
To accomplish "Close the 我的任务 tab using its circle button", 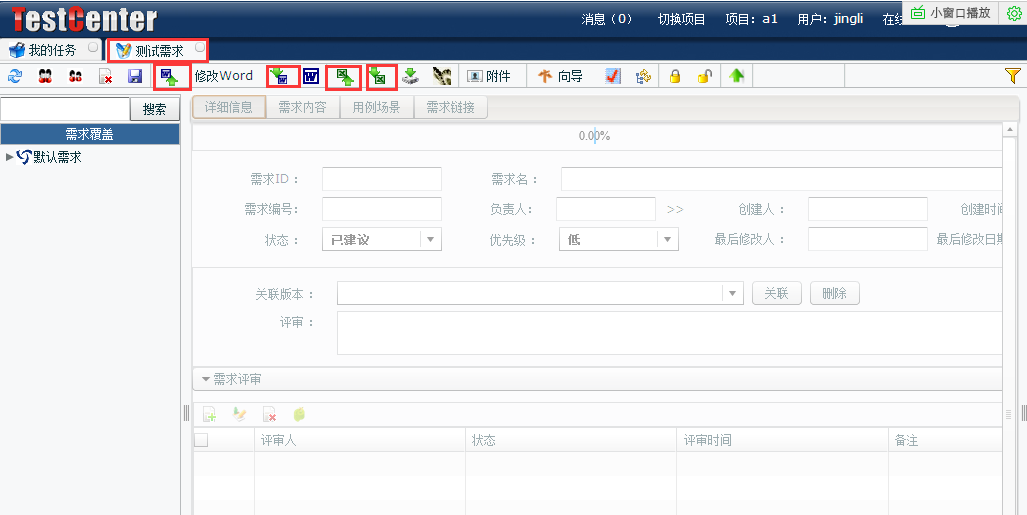I will click(x=93, y=47).
